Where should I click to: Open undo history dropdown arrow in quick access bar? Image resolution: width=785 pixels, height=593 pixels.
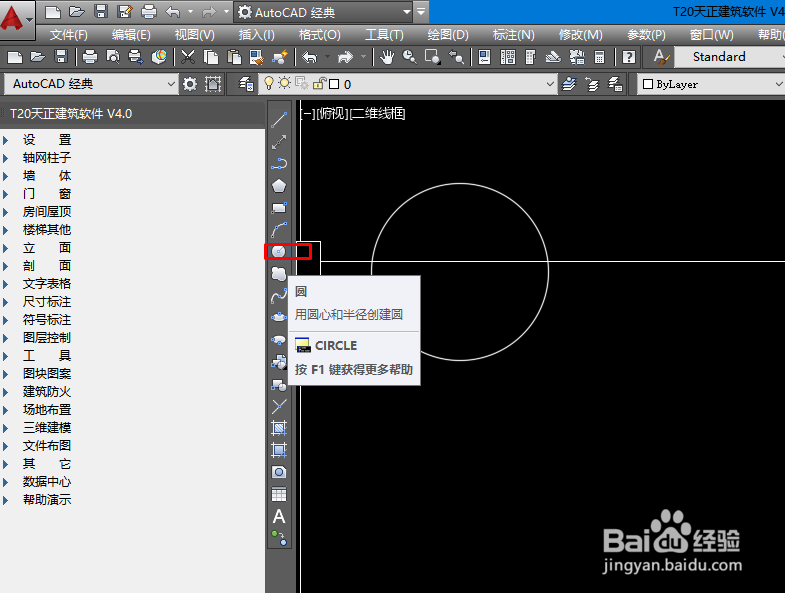coord(190,12)
